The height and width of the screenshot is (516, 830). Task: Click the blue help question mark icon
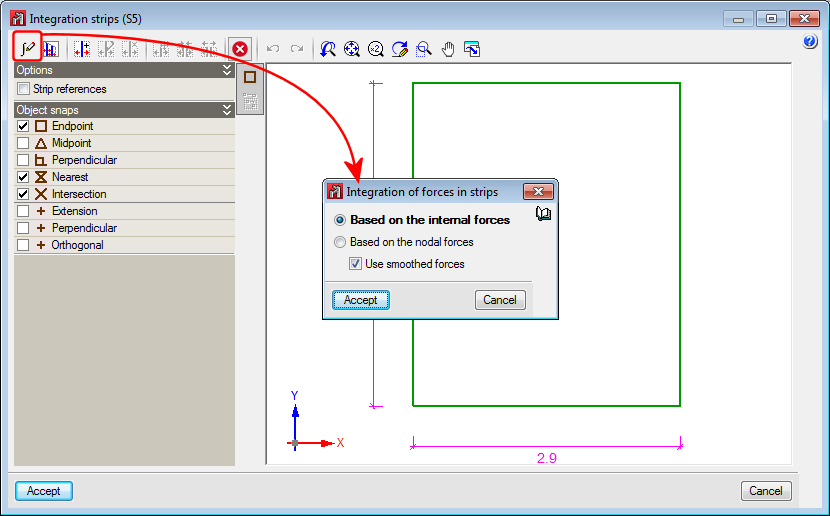point(811,42)
